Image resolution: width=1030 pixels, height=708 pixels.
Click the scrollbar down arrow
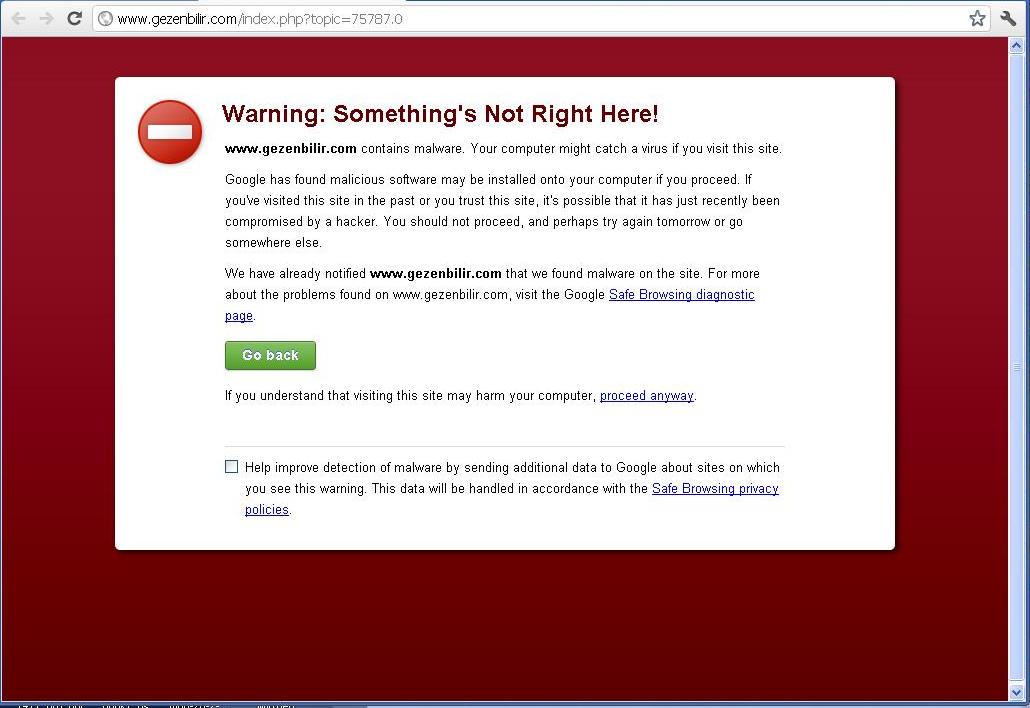1018,692
